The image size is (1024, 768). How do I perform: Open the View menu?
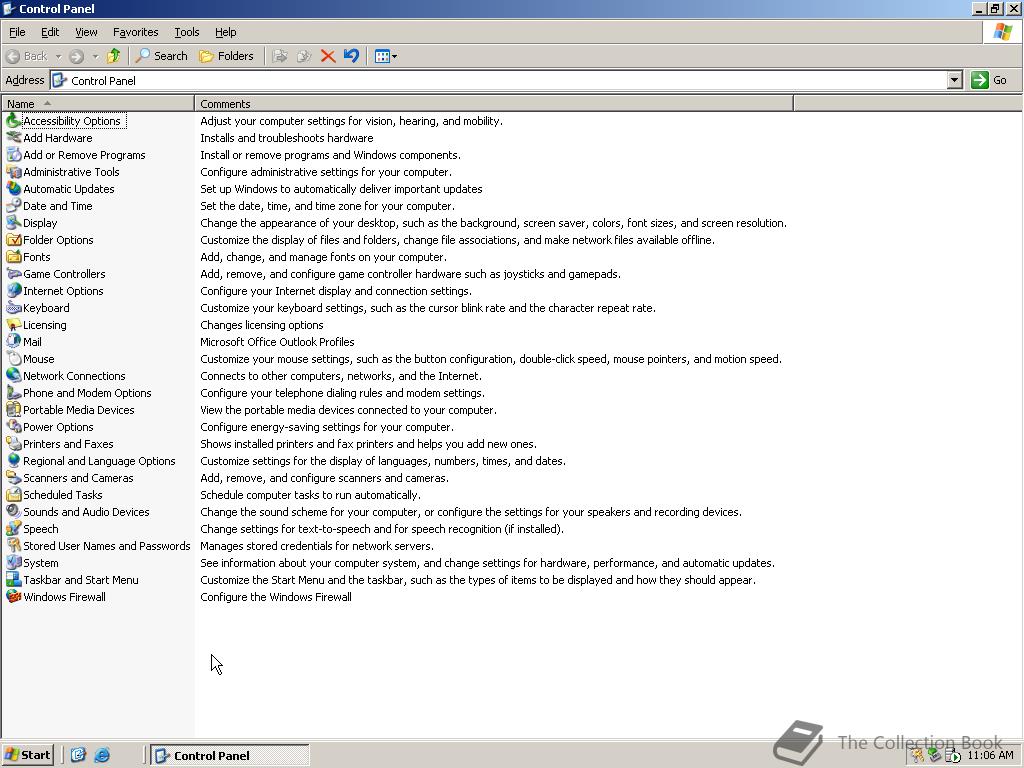click(x=86, y=32)
